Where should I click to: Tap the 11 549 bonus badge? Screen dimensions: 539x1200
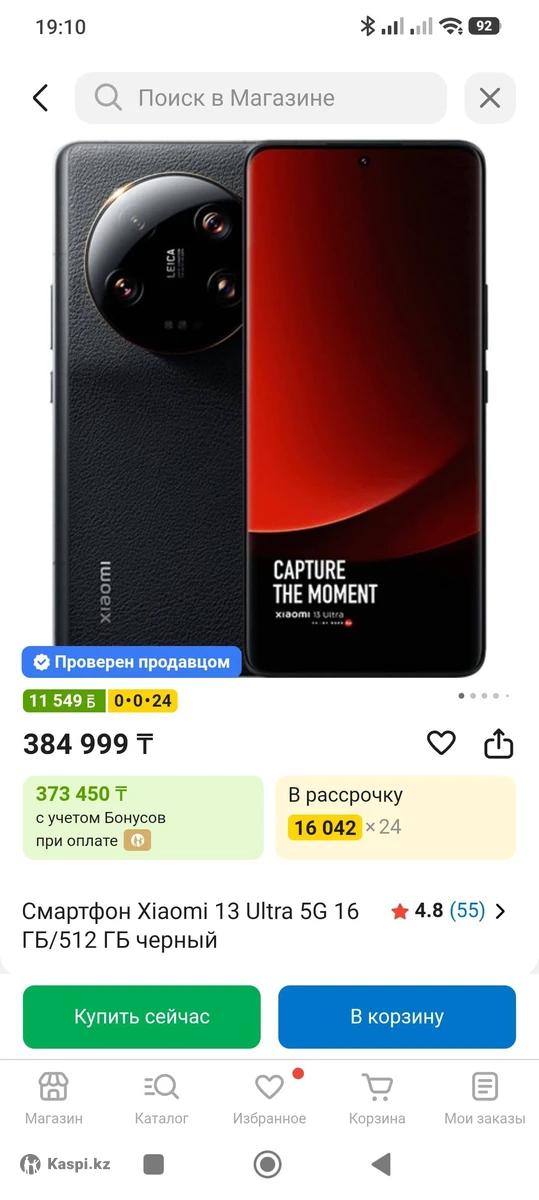click(x=64, y=701)
